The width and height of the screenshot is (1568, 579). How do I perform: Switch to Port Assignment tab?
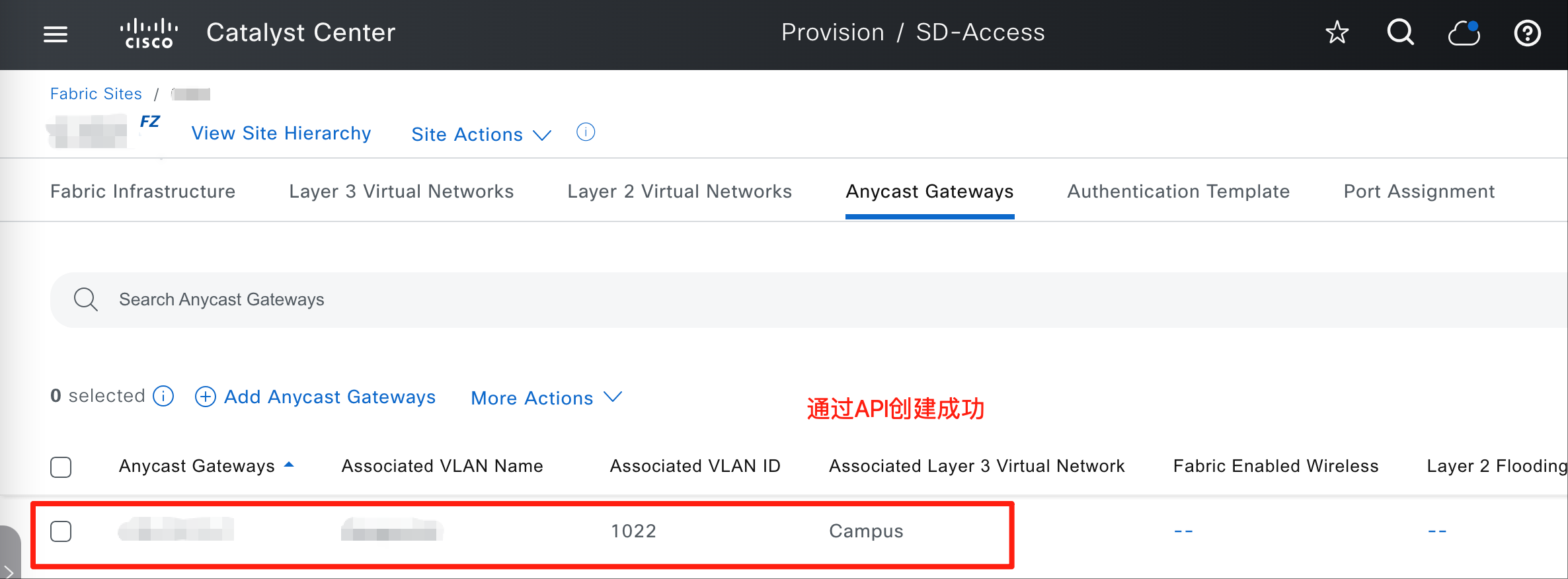[x=1419, y=191]
